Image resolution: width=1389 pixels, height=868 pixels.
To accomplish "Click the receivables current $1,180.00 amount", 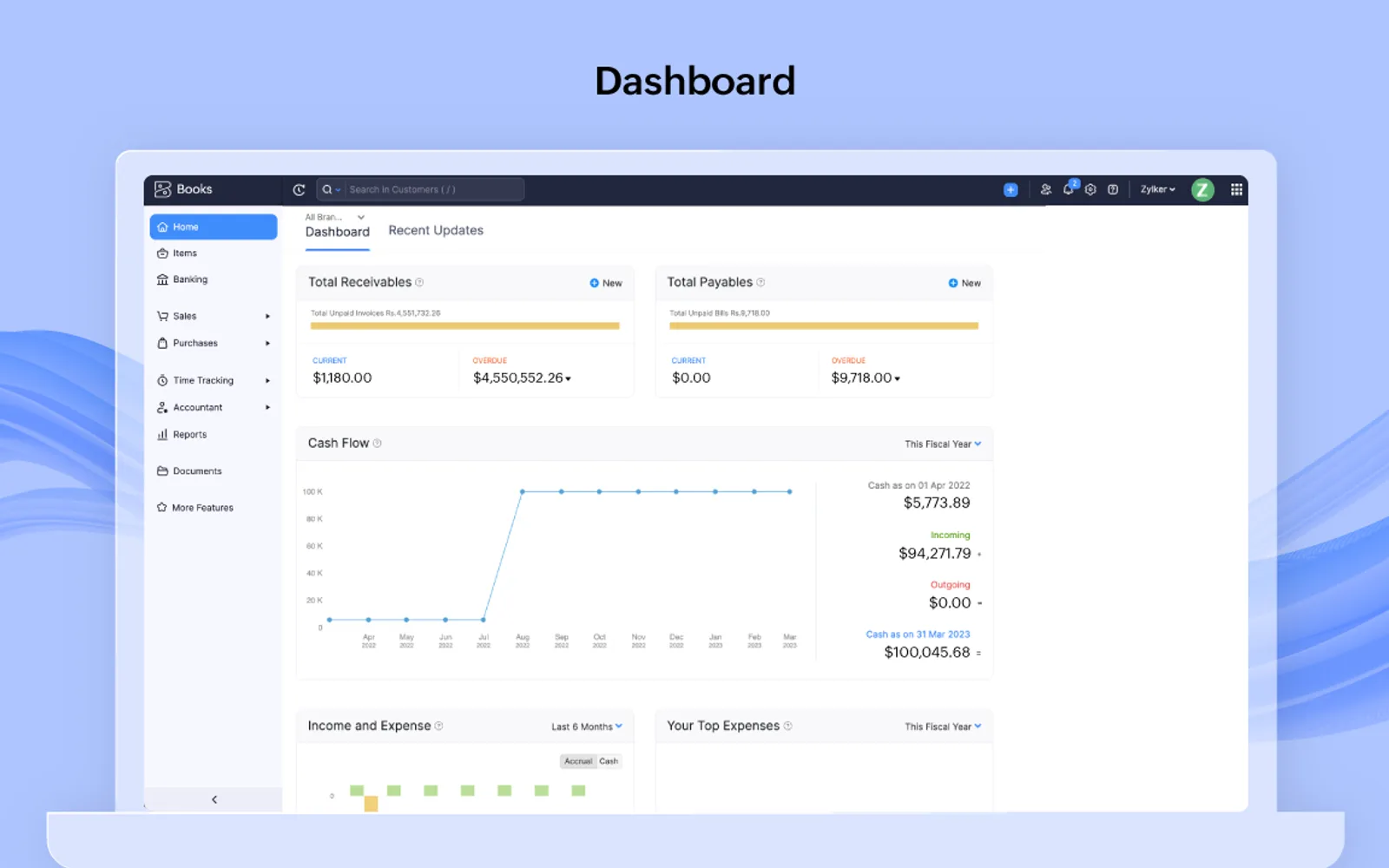I will [342, 378].
